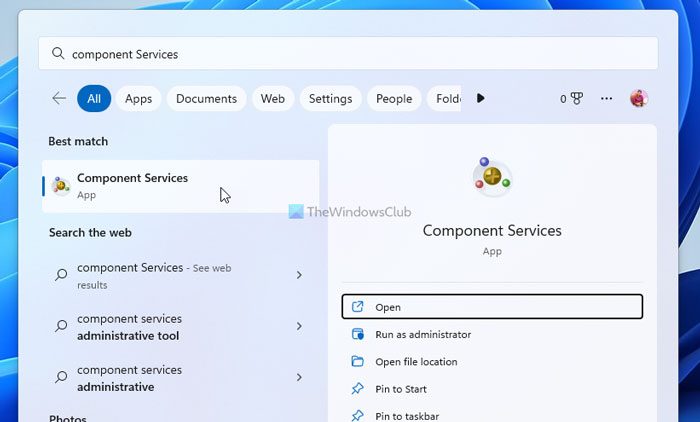The width and height of the screenshot is (700, 422).
Task: Click the user profile avatar
Action: coord(638,98)
